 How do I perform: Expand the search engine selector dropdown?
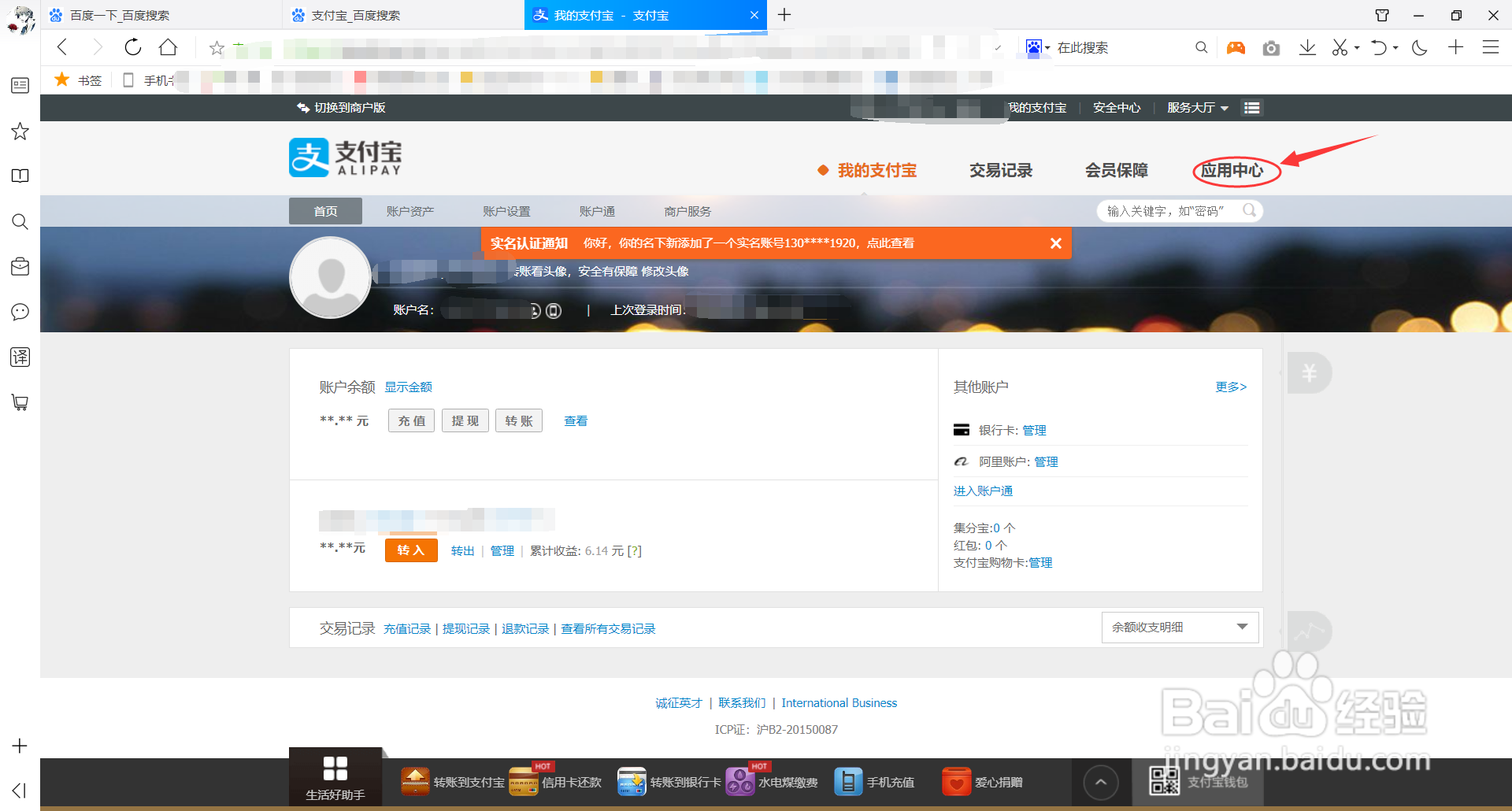[1047, 48]
